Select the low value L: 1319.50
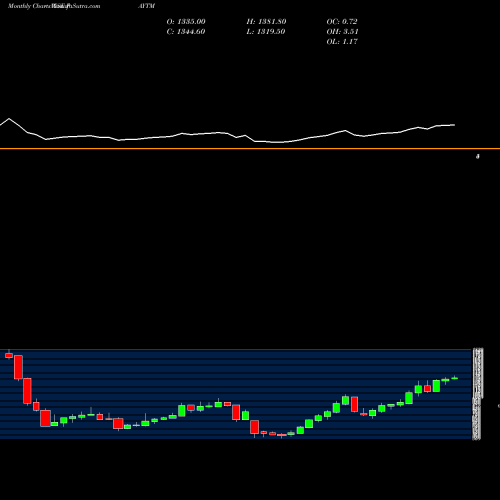The image size is (500, 500). point(266,32)
